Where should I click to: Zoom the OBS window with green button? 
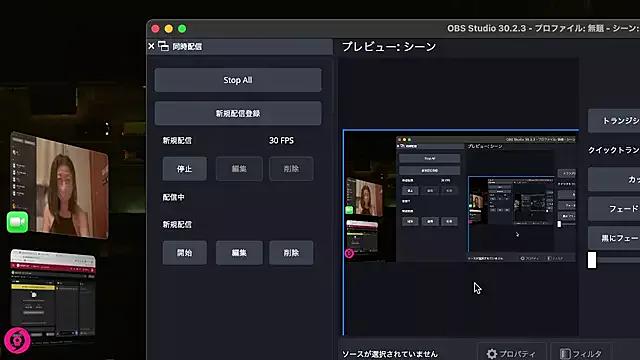[x=182, y=29]
